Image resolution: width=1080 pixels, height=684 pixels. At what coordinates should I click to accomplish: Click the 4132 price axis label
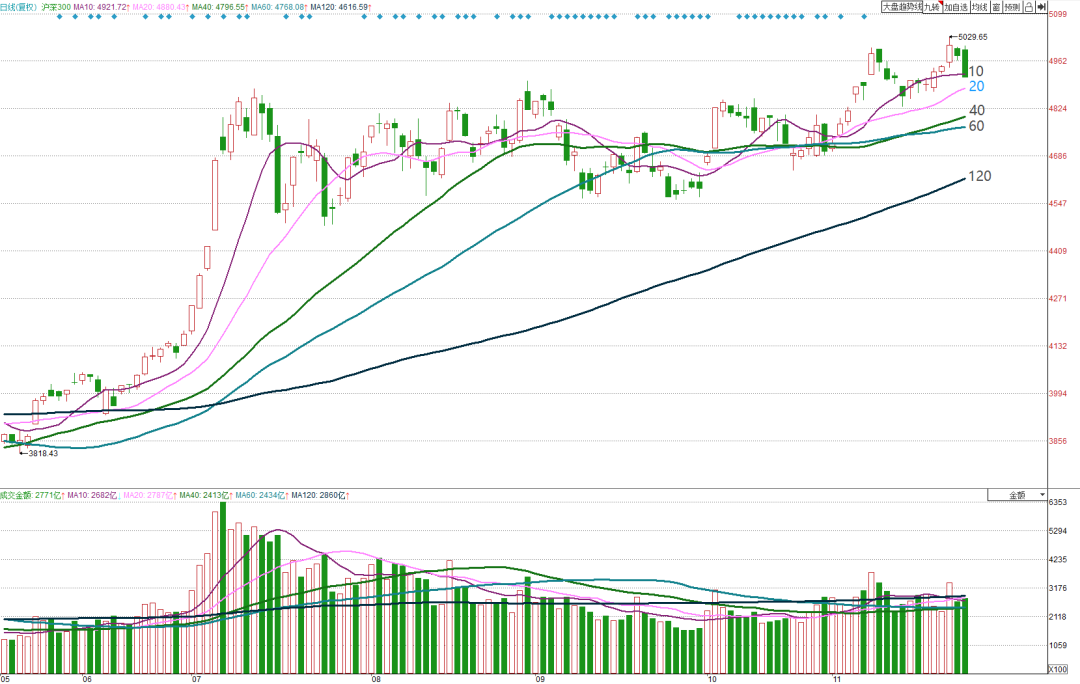(1057, 346)
